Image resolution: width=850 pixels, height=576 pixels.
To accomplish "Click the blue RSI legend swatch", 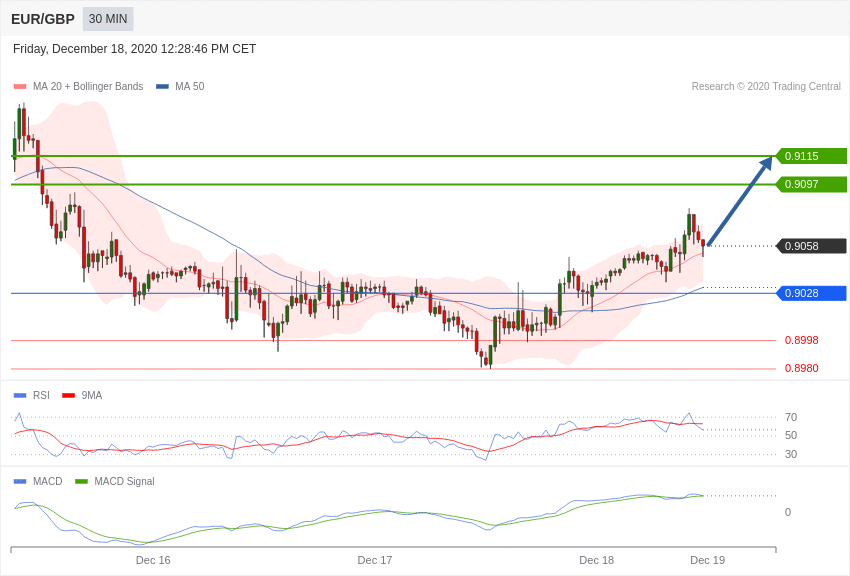I will (x=20, y=396).
